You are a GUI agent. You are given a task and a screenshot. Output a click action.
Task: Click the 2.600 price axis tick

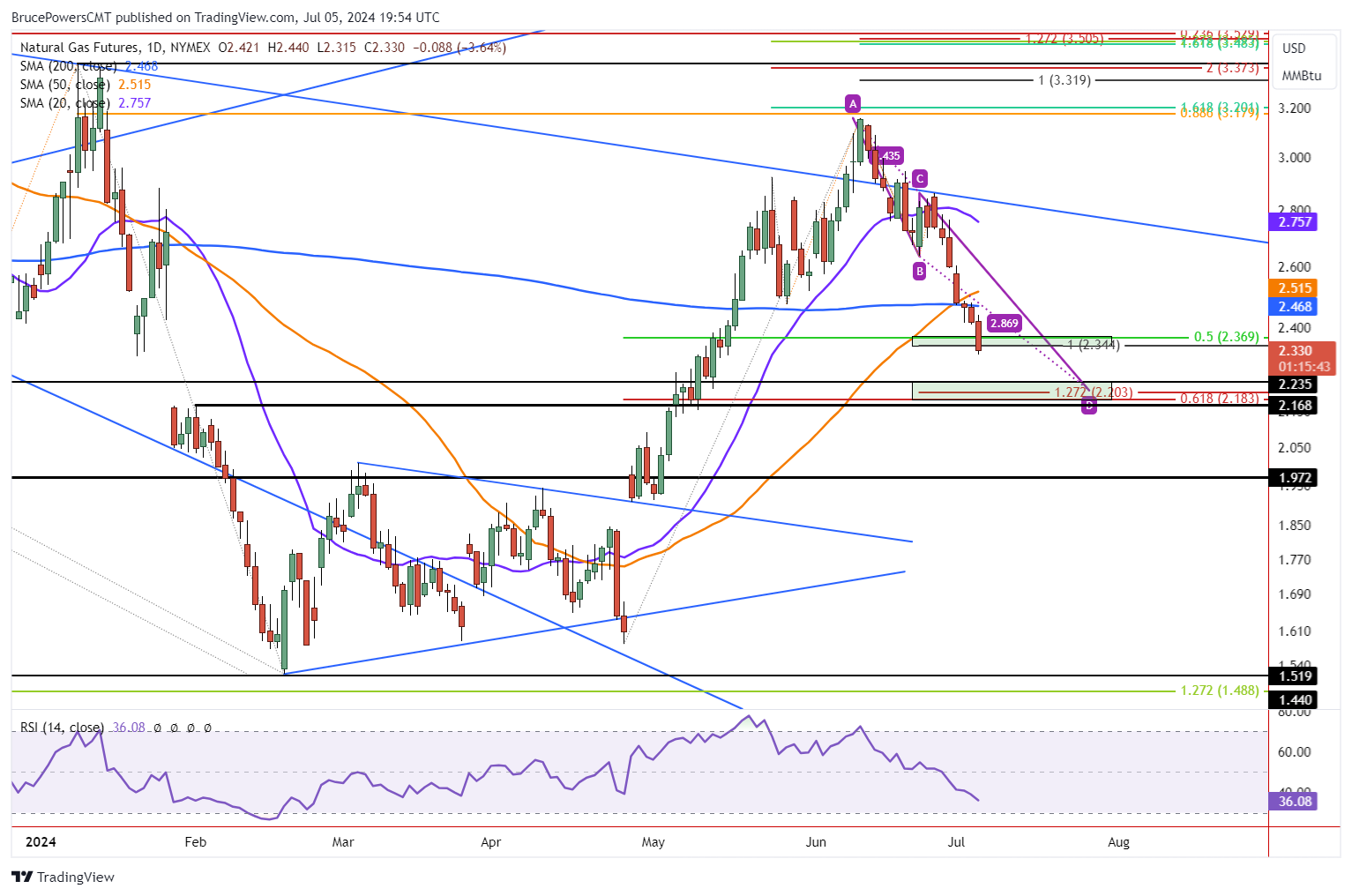pyautogui.click(x=1295, y=267)
